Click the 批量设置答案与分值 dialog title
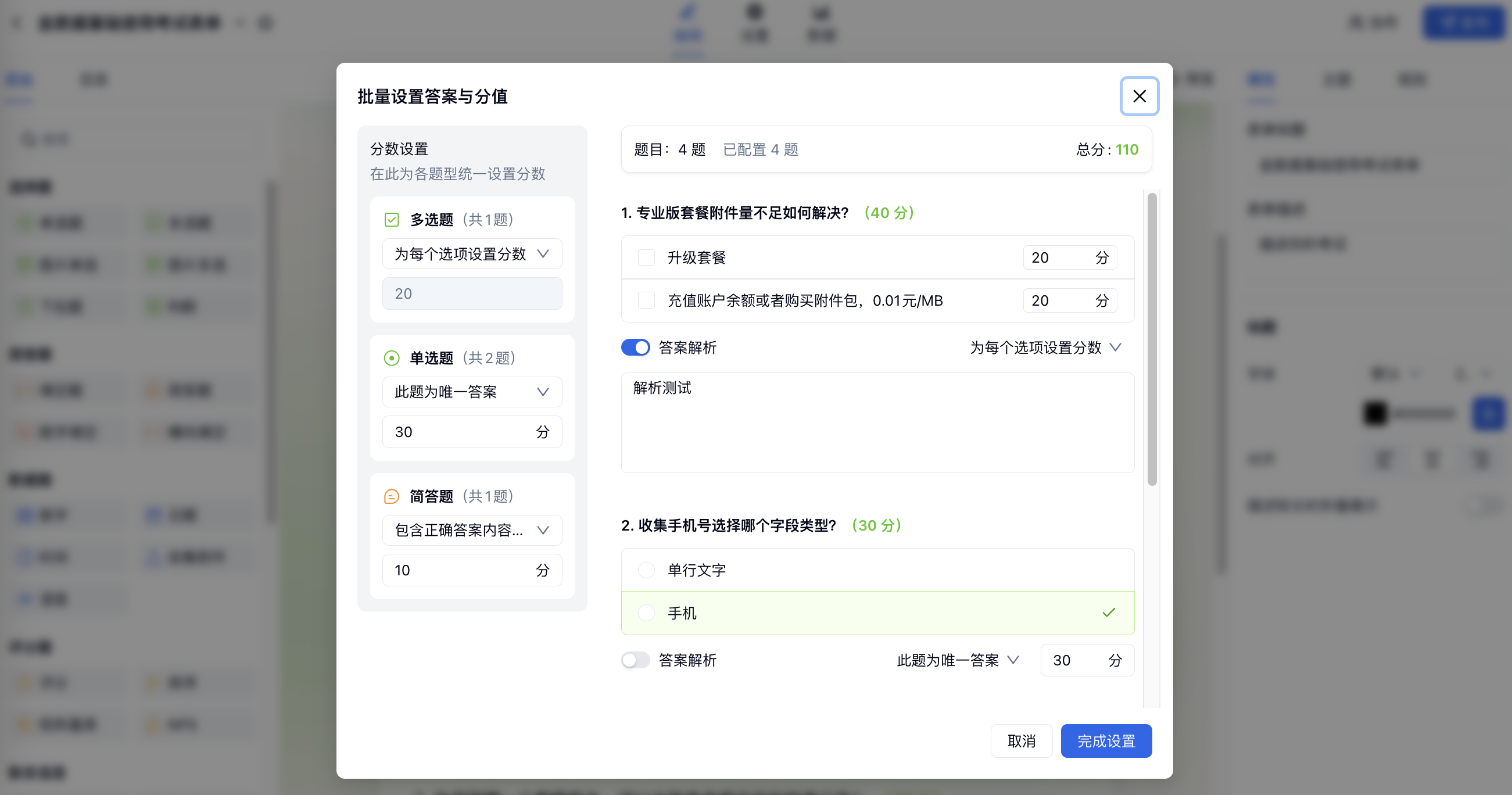 (432, 96)
